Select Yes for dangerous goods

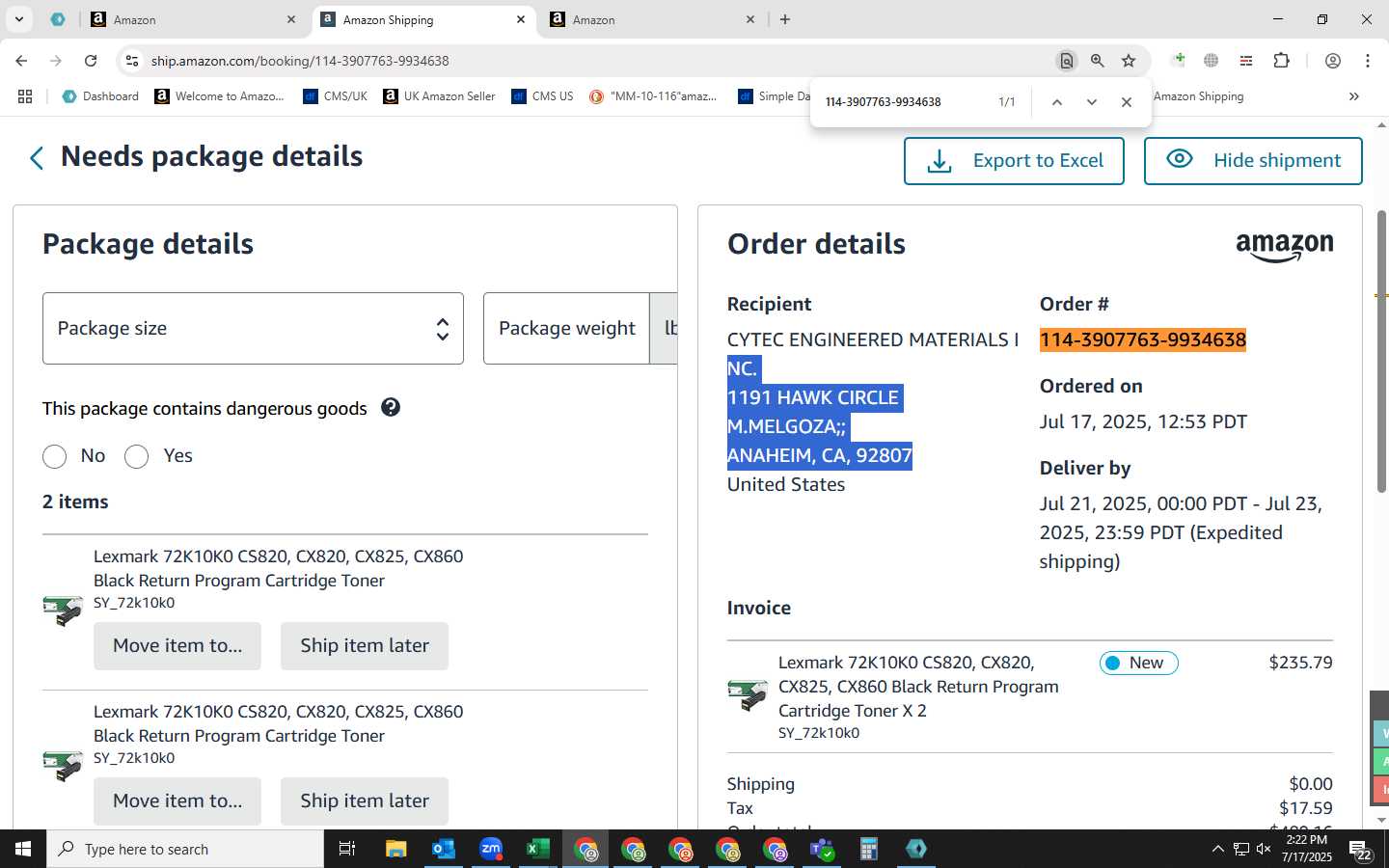pyautogui.click(x=136, y=456)
